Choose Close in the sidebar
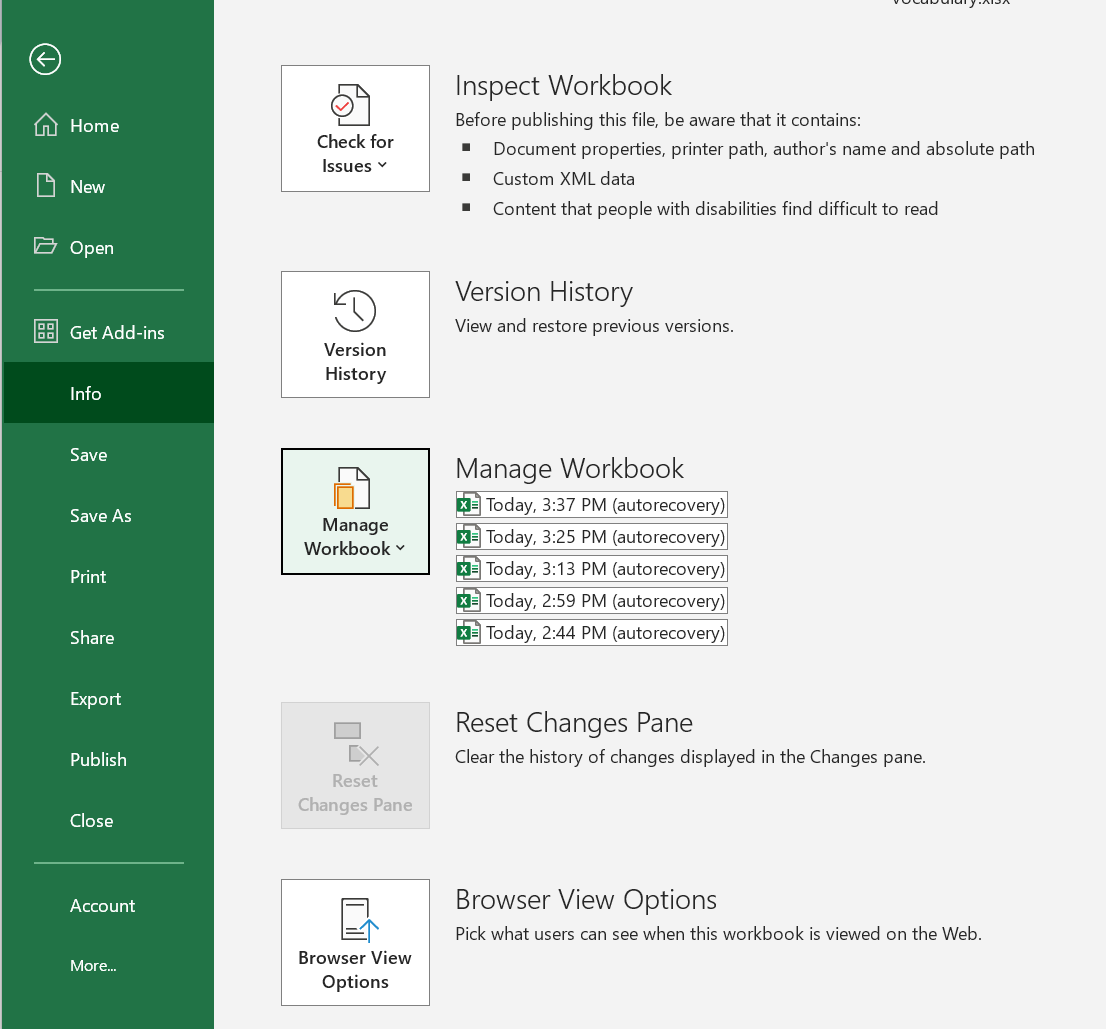This screenshot has width=1106, height=1029. pos(109,820)
